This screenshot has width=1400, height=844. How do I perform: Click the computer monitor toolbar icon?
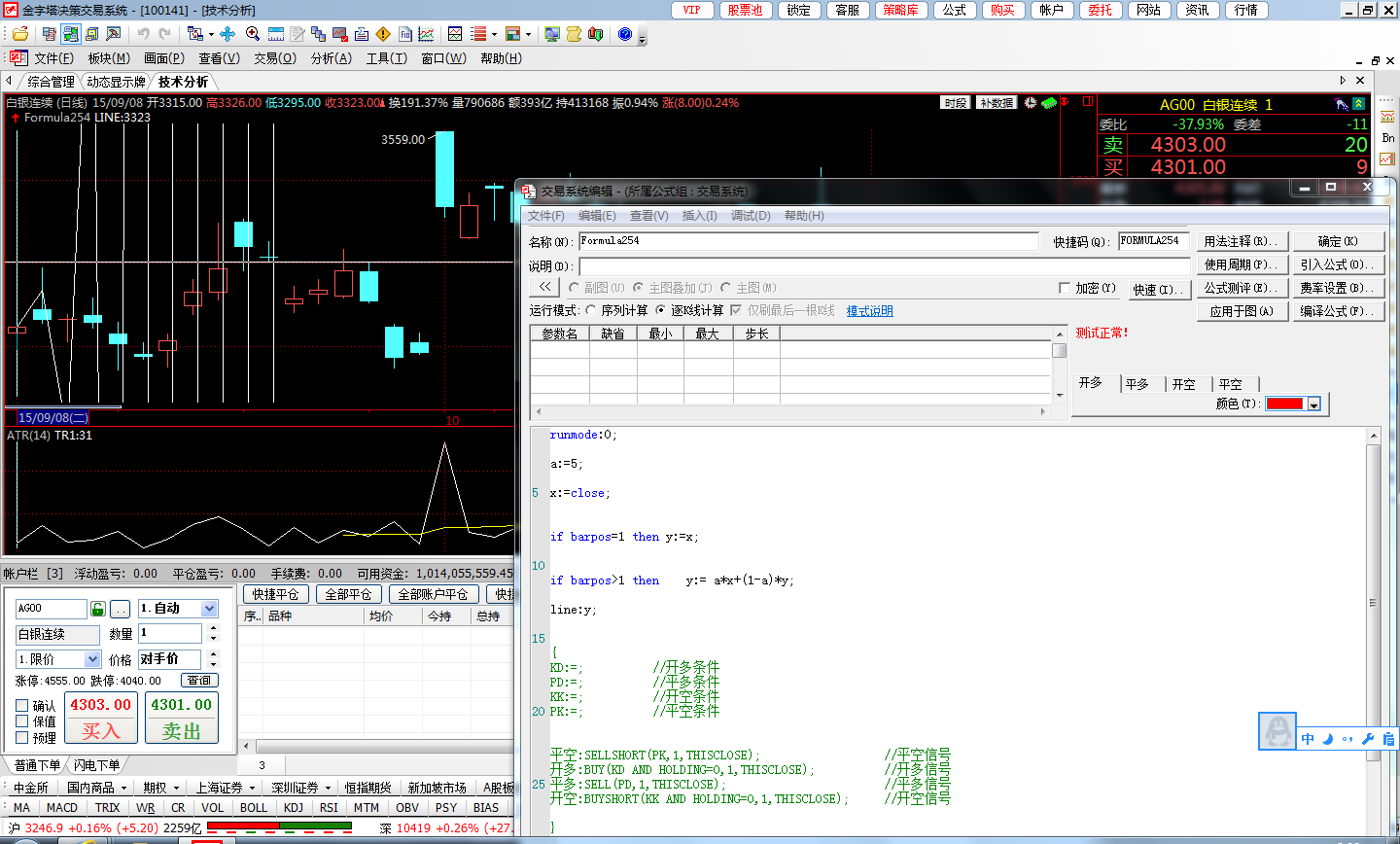click(x=552, y=34)
